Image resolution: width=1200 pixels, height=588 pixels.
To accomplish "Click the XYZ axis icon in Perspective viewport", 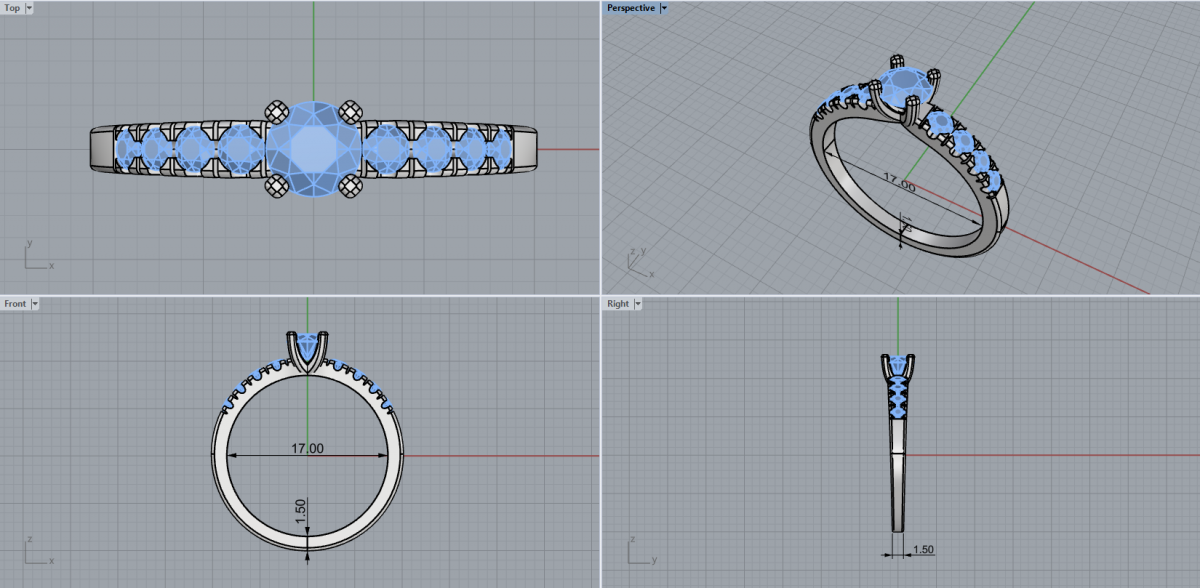I will pos(637,262).
